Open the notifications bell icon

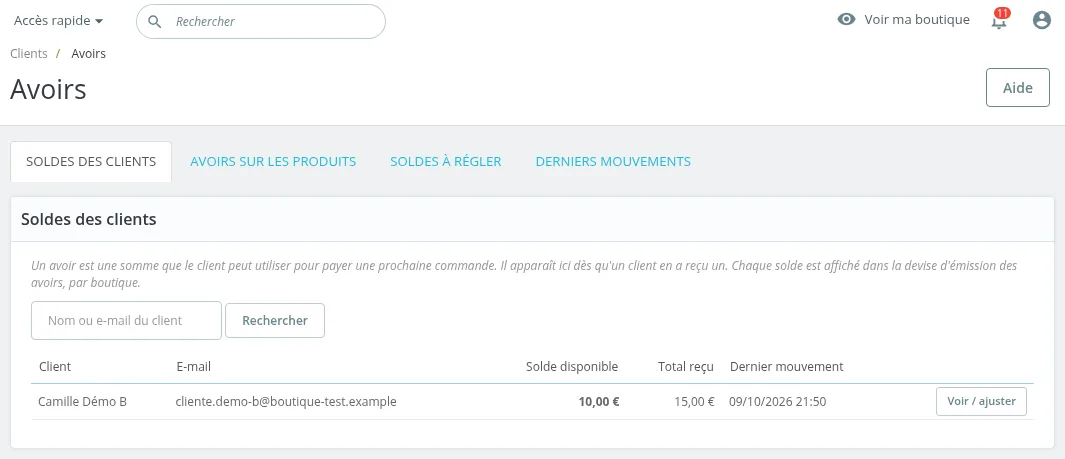tap(998, 20)
